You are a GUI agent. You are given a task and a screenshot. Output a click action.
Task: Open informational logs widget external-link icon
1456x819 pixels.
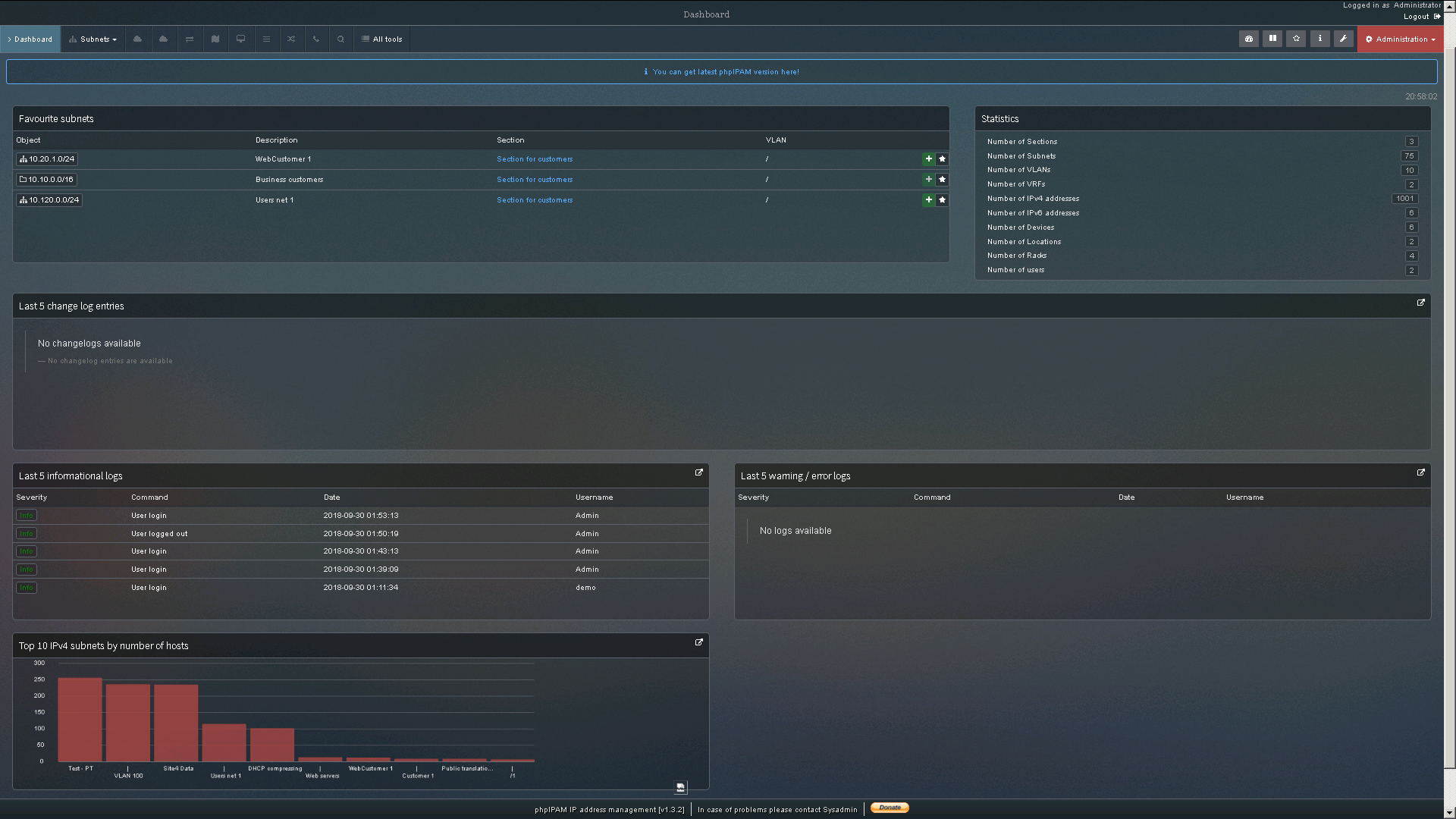coord(698,472)
